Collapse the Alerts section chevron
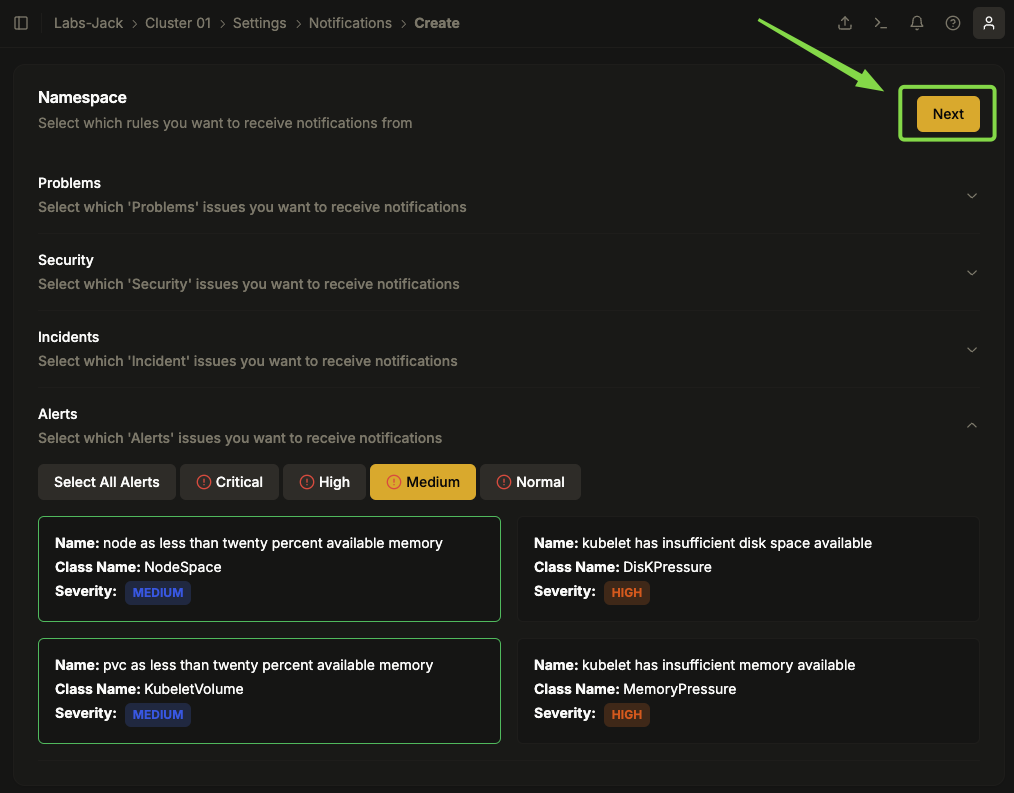Image resolution: width=1014 pixels, height=793 pixels. (x=971, y=426)
